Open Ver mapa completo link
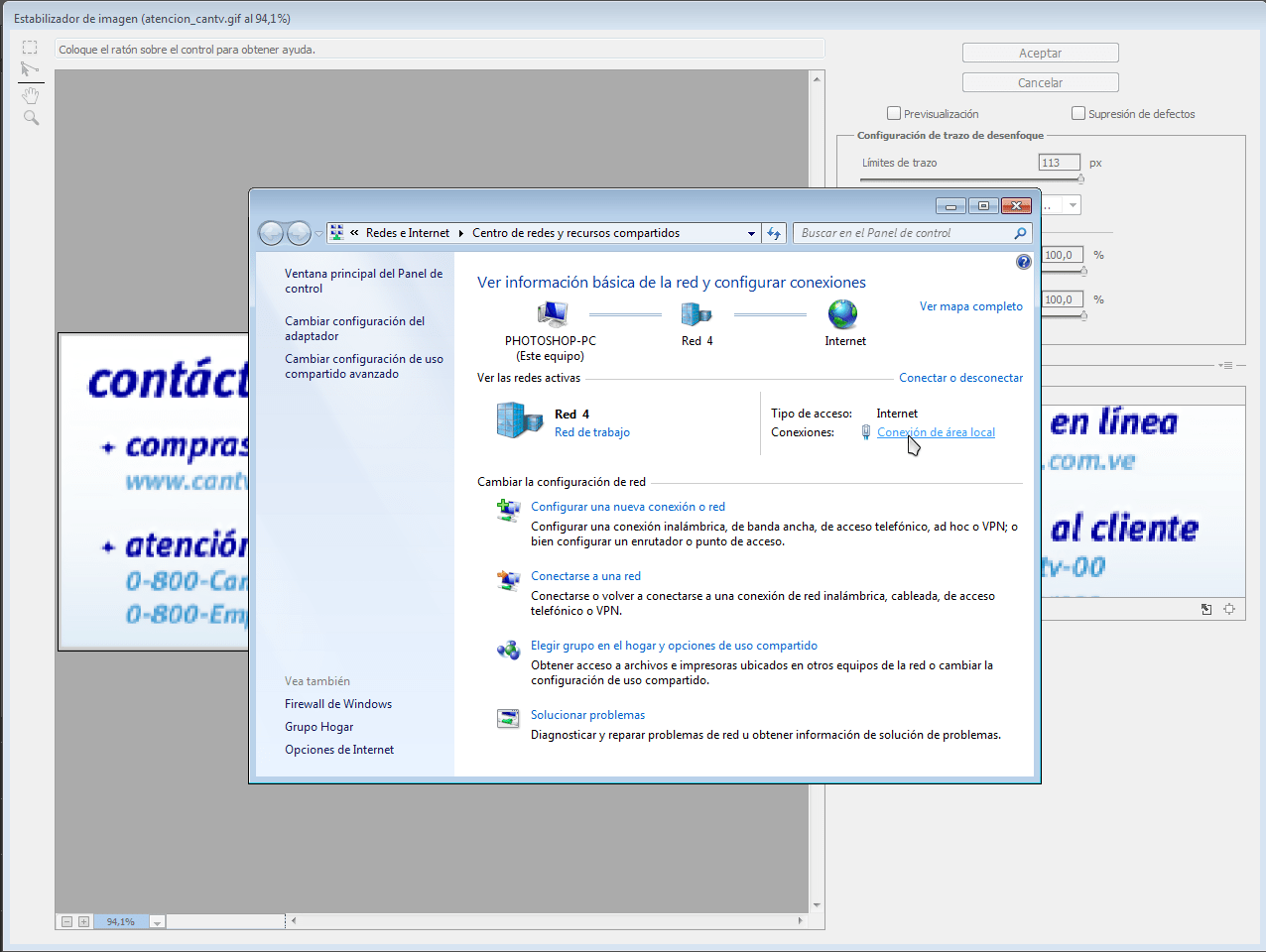 (971, 306)
